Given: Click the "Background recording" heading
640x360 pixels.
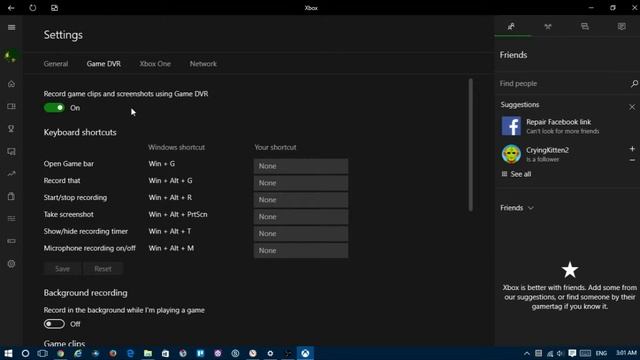Looking at the screenshot, I should [x=85, y=293].
